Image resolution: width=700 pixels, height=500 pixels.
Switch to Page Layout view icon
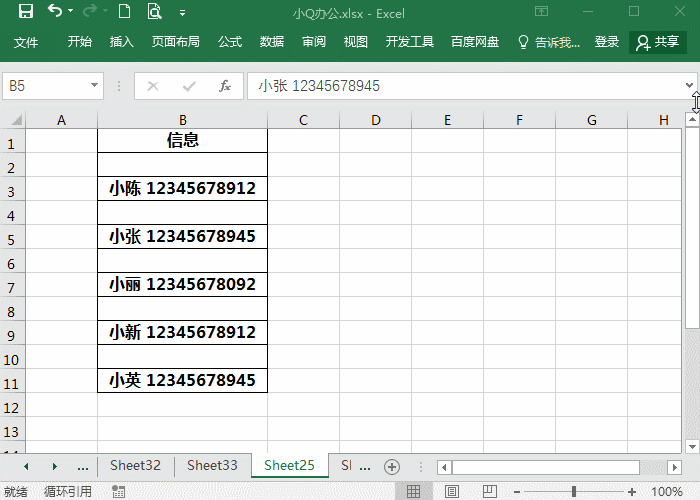point(451,492)
